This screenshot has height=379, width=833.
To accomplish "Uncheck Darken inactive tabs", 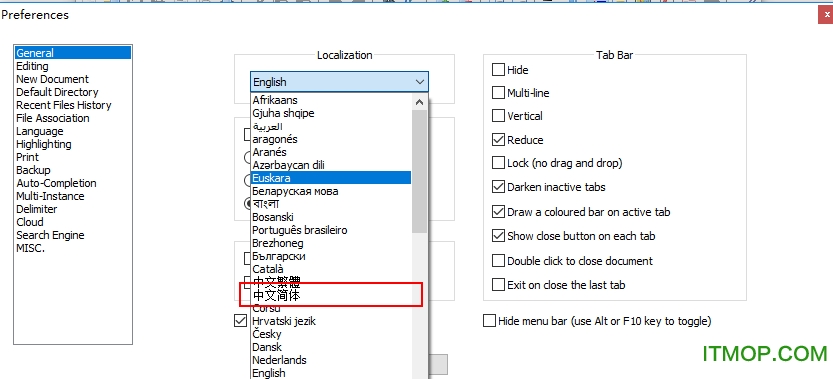I will click(x=498, y=187).
